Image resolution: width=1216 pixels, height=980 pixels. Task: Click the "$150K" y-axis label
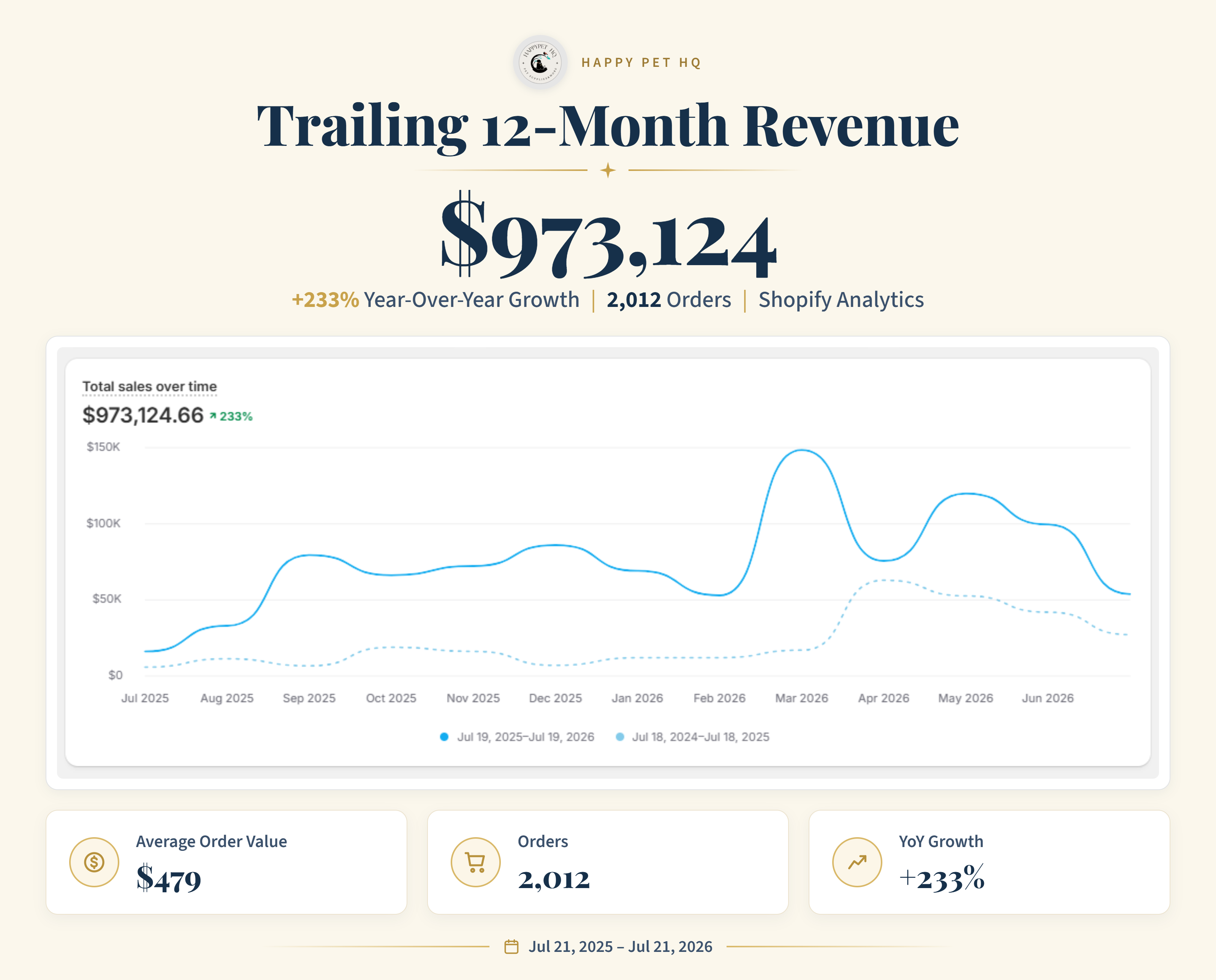point(103,447)
